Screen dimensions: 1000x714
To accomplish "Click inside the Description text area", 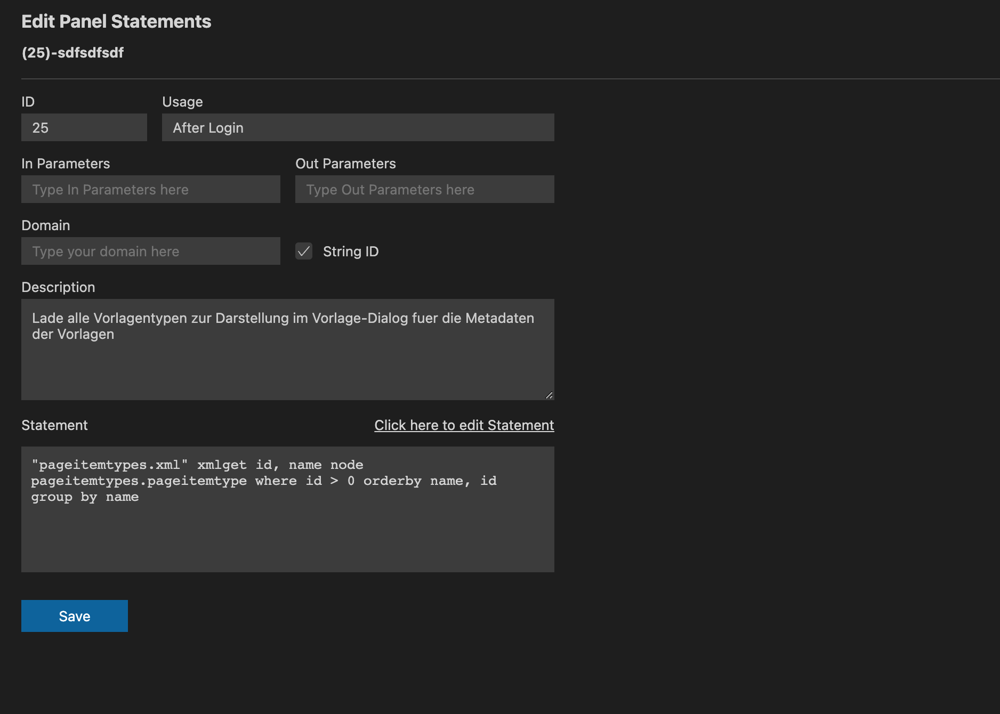I will pos(288,349).
